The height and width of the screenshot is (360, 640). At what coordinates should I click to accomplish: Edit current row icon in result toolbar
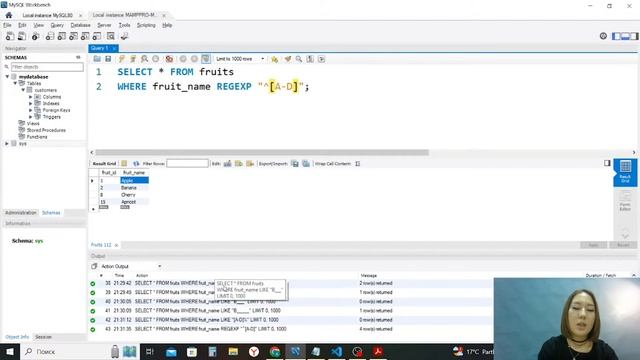coord(227,164)
